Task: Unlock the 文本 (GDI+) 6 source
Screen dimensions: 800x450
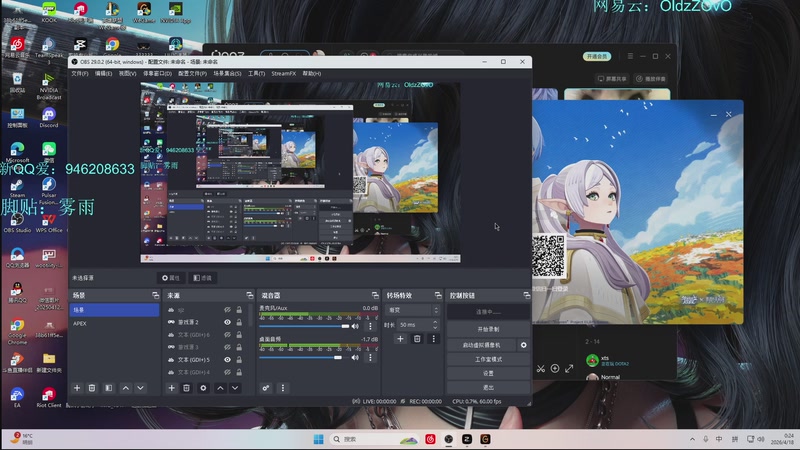Action: point(239,335)
